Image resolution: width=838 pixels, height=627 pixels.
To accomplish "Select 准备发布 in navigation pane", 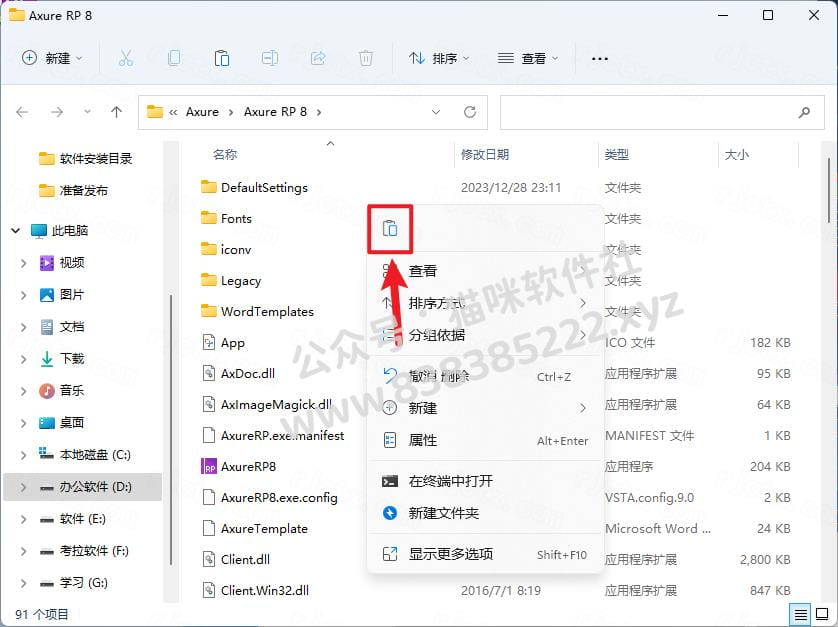I will (83, 191).
